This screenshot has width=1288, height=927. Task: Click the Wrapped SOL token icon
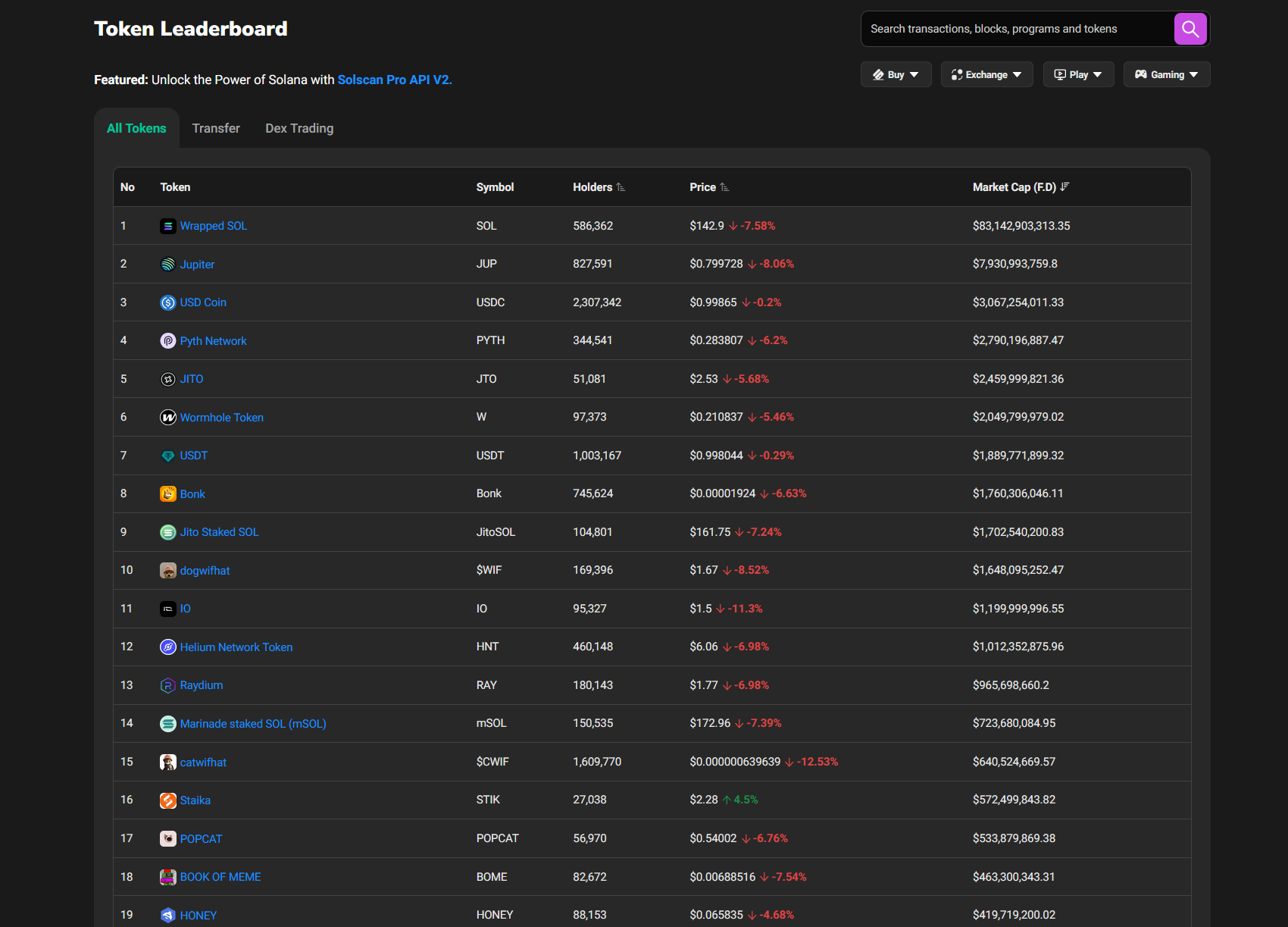[x=168, y=226]
